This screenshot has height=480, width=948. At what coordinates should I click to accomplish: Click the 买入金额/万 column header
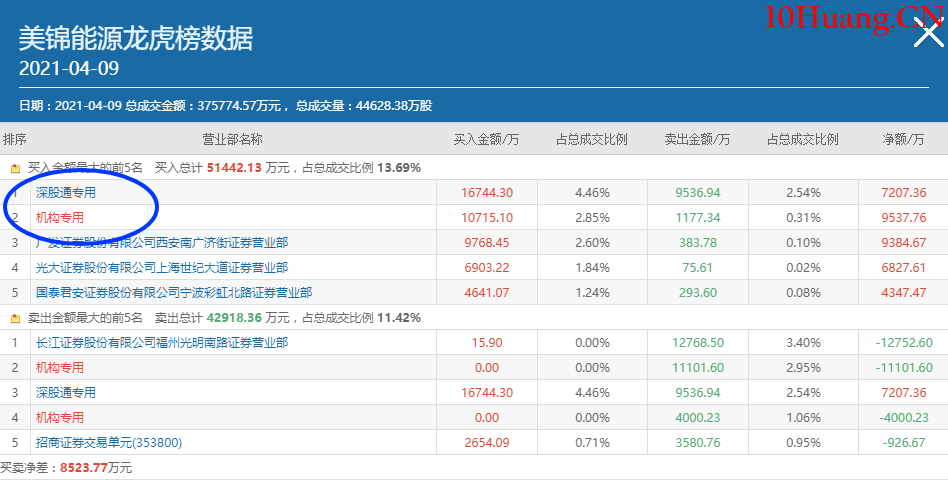coord(487,140)
